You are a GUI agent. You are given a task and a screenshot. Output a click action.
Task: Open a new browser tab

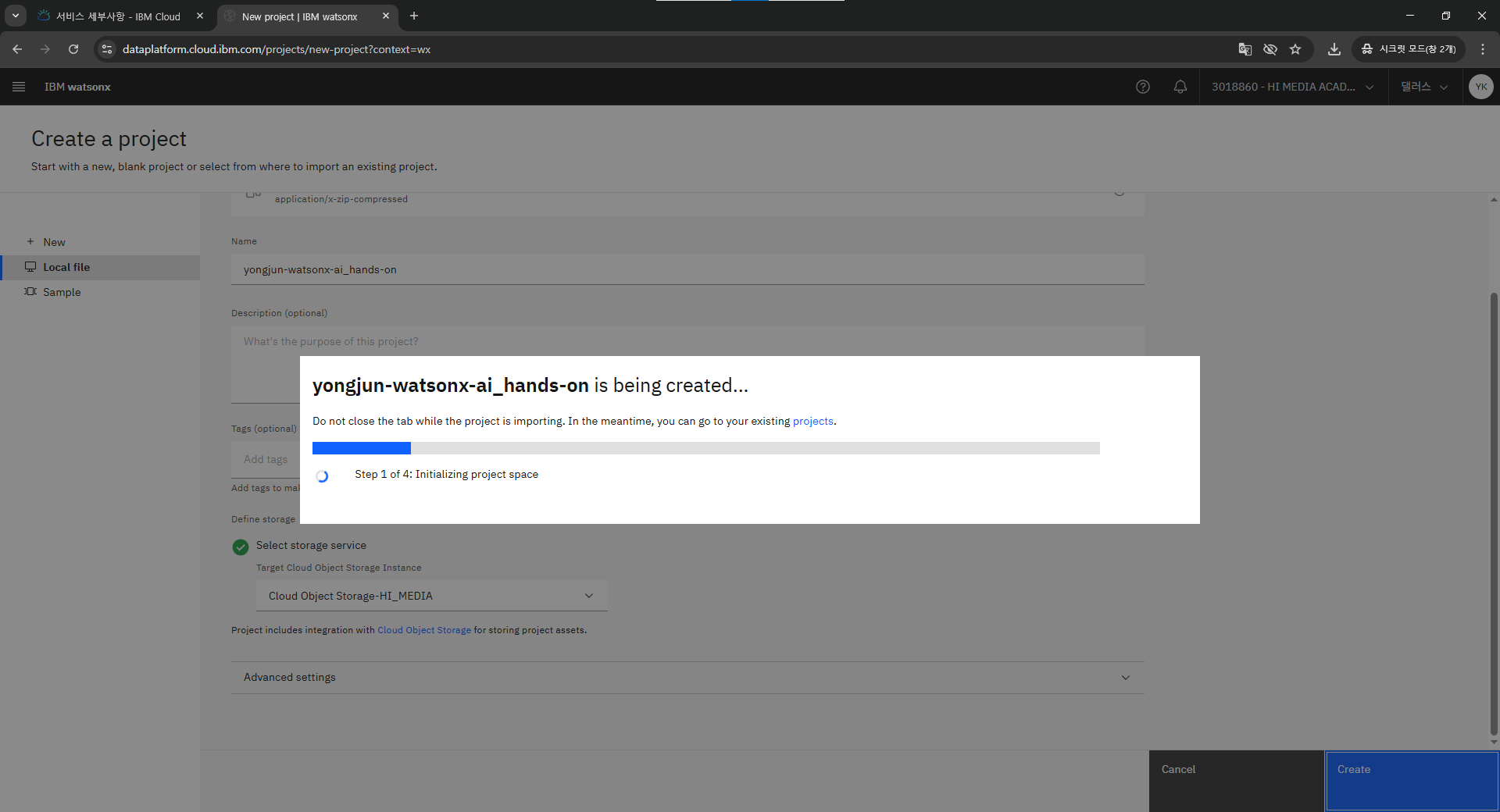pos(414,16)
